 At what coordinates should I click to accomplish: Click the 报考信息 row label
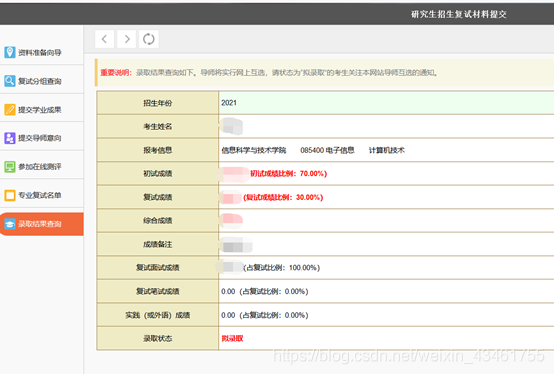pos(158,150)
